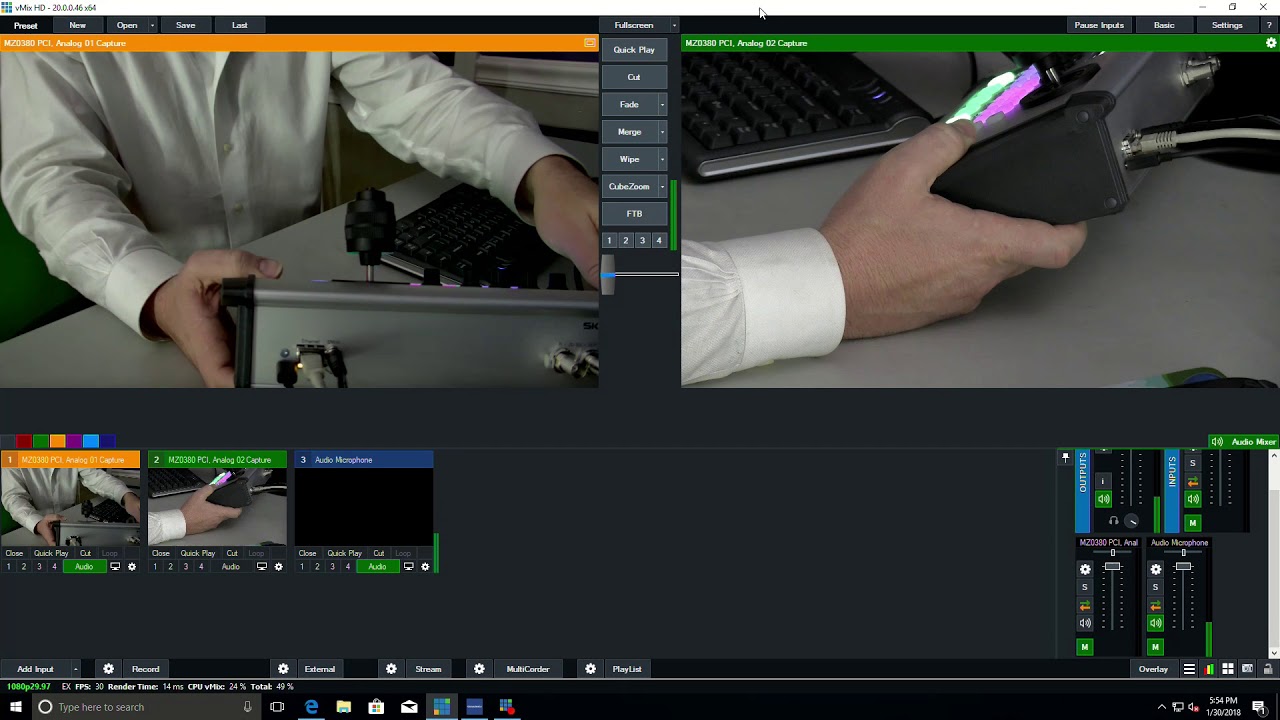Expand the CubeZoom transition dropdown arrow
Screen dimensions: 1280x720
point(662,187)
